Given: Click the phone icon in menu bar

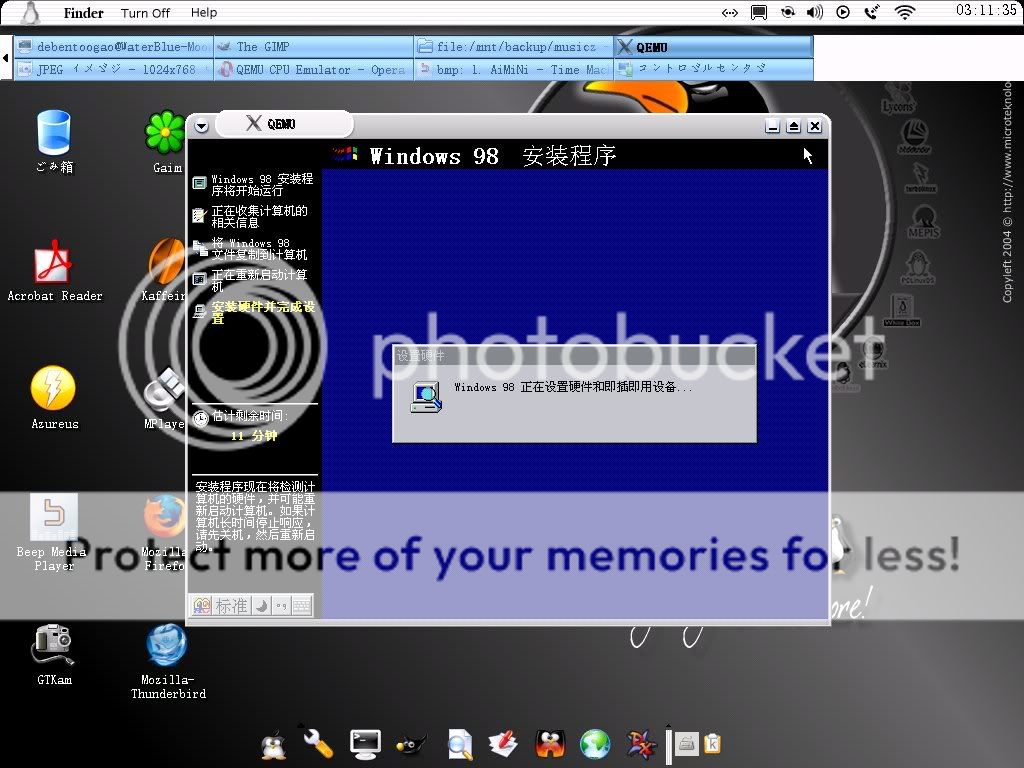Looking at the screenshot, I should pos(872,12).
